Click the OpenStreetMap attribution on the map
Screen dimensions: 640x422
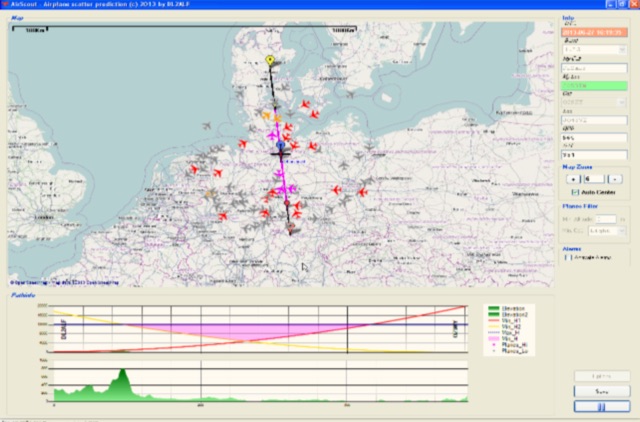pyautogui.click(x=64, y=282)
